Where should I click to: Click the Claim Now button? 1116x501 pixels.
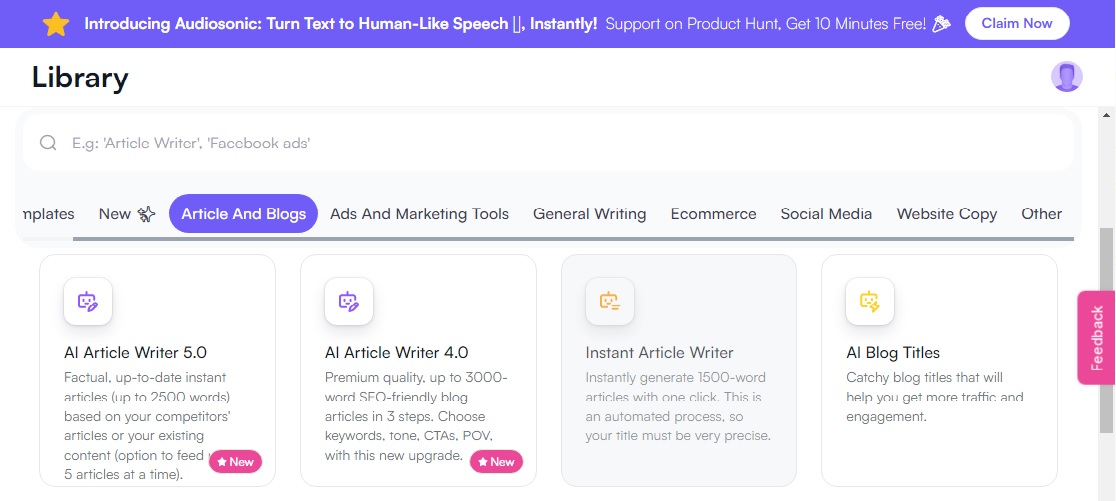(1016, 23)
